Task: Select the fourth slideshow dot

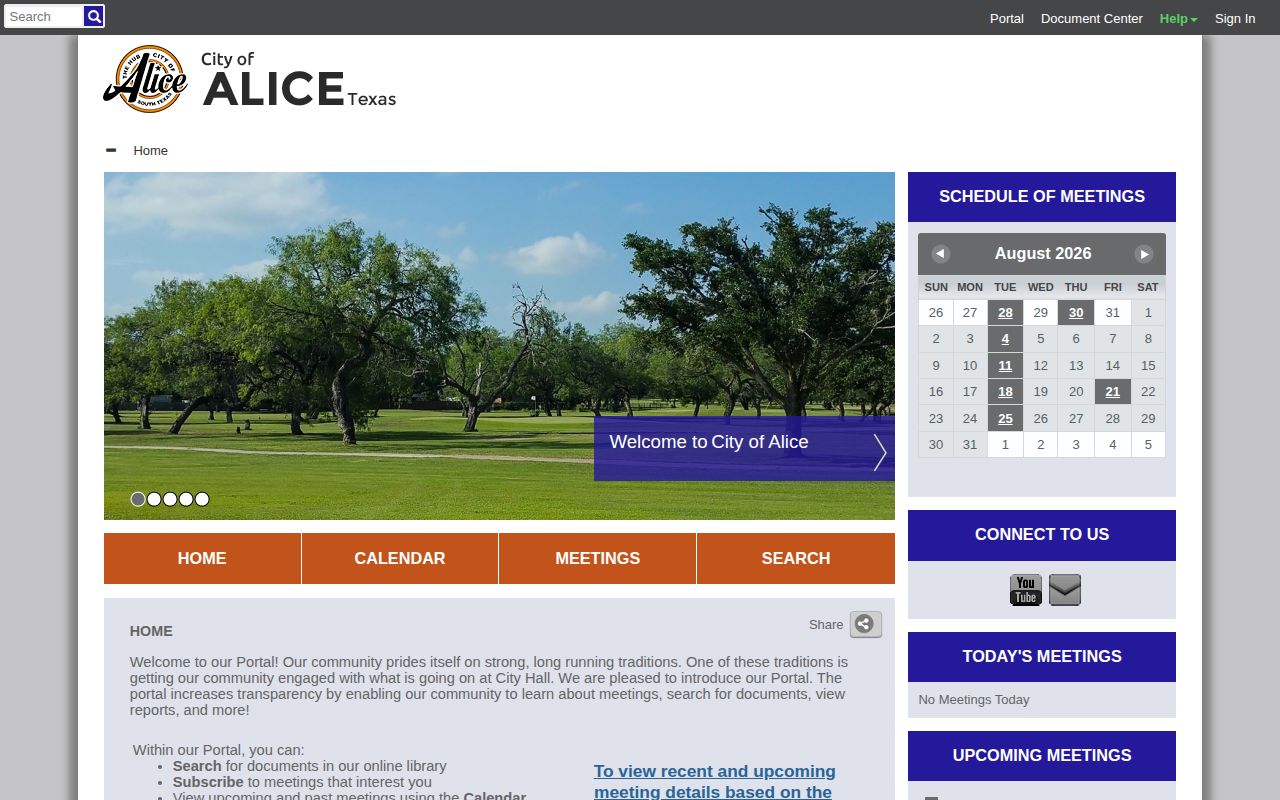Action: coord(186,499)
